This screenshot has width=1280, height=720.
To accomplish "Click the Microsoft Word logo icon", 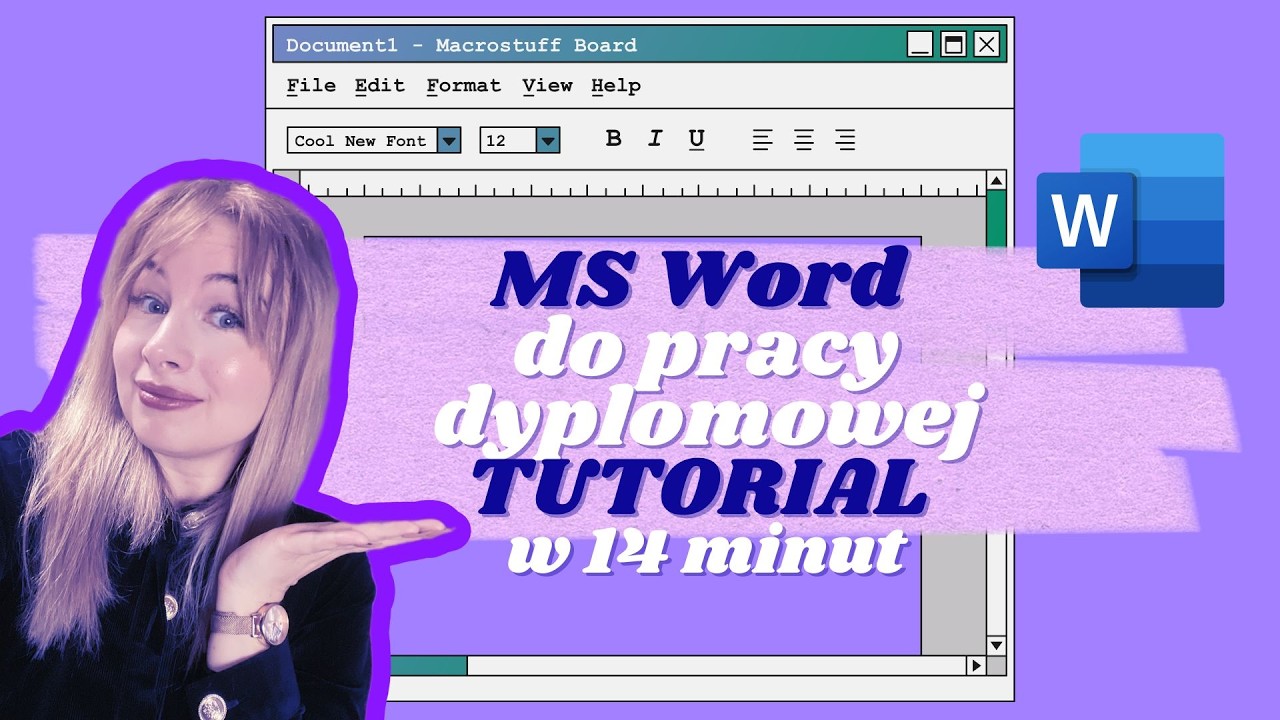I will [1131, 220].
